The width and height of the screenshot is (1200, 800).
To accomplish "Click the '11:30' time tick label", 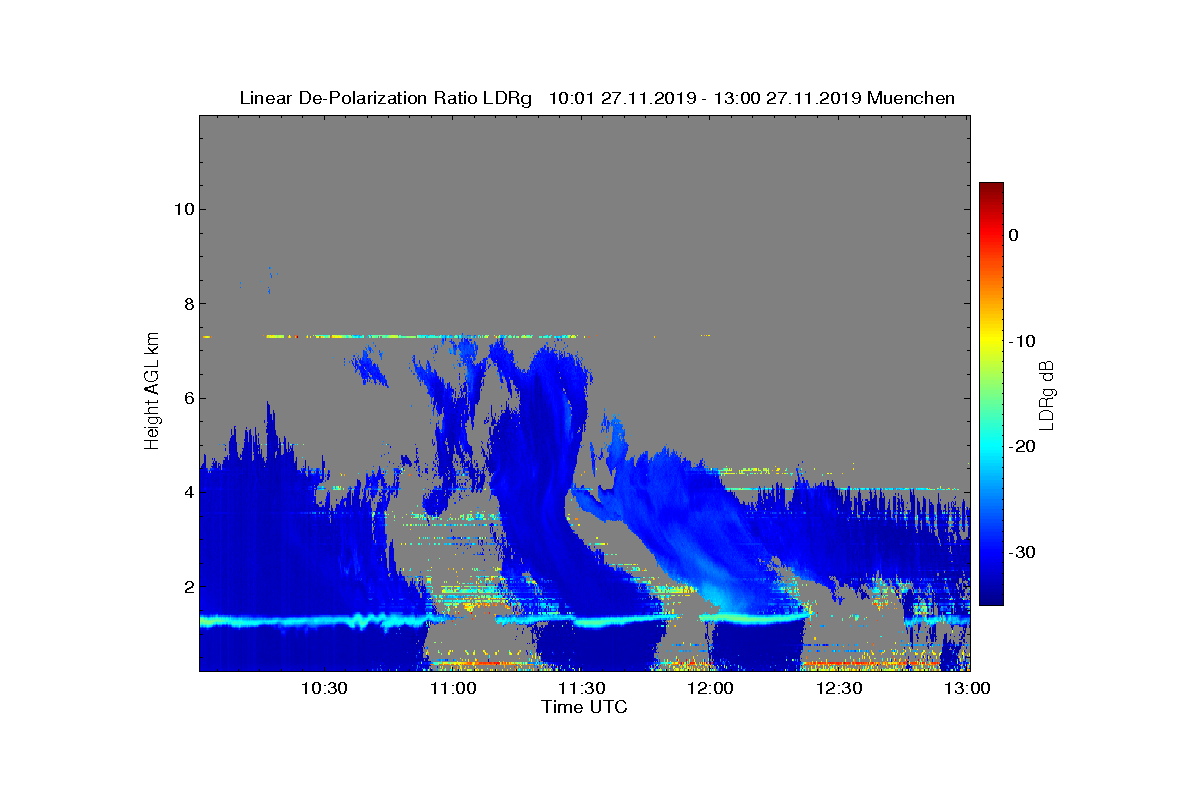I will 581,688.
